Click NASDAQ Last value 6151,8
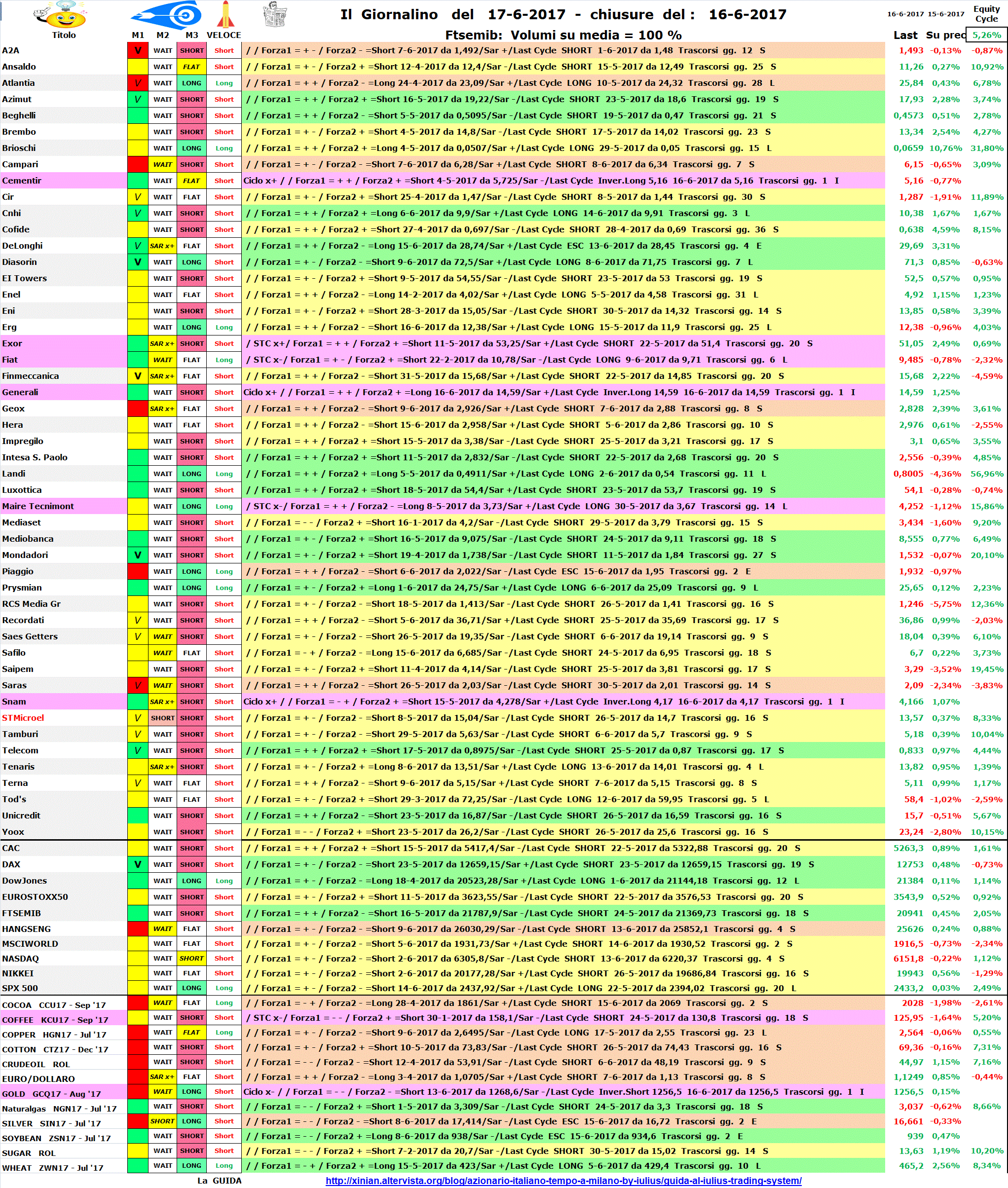The width and height of the screenshot is (1008, 1188). tap(908, 958)
